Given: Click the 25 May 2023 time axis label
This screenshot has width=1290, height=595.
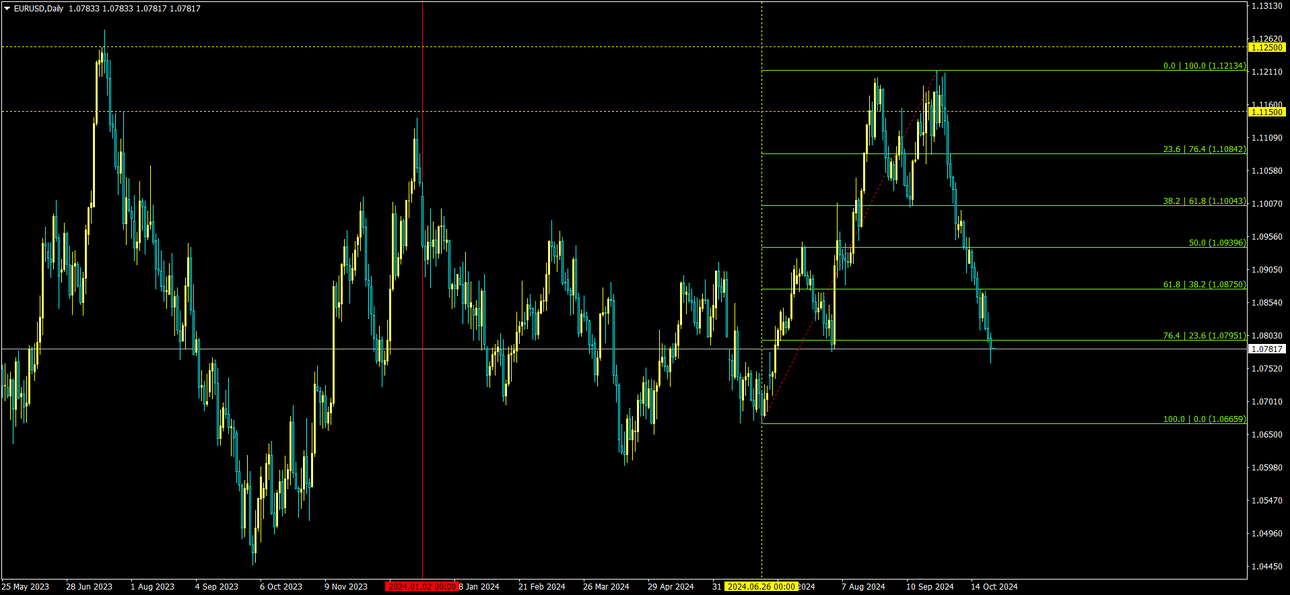Looking at the screenshot, I should pos(25,587).
